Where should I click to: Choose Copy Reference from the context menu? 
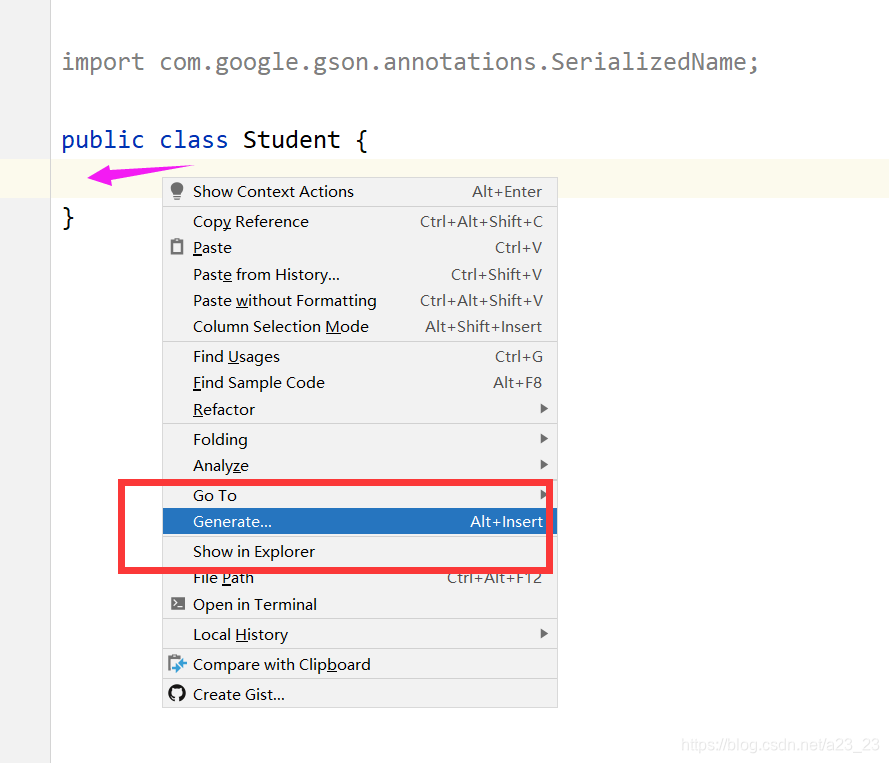360,222
